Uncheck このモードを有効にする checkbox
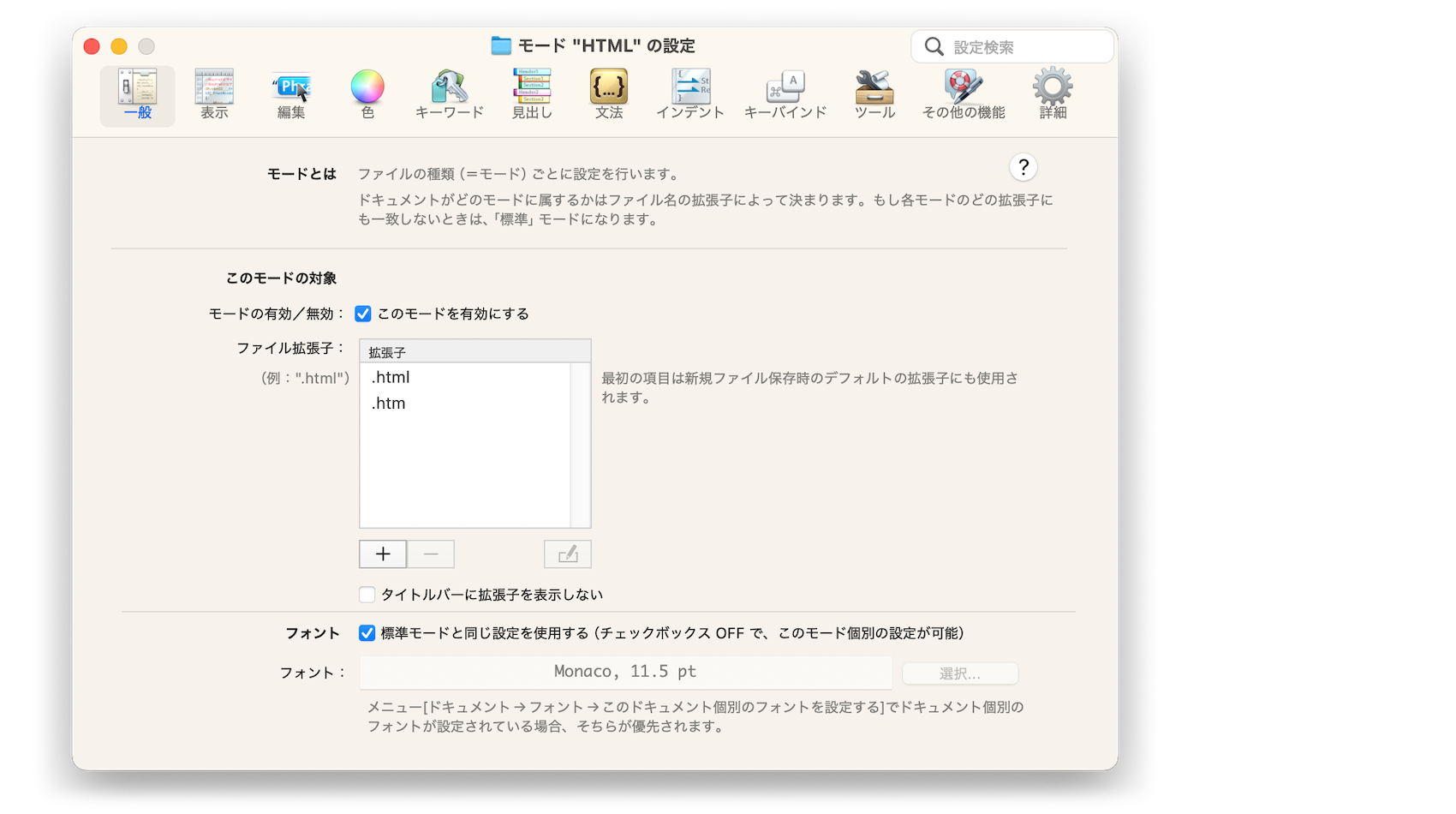 (x=363, y=314)
